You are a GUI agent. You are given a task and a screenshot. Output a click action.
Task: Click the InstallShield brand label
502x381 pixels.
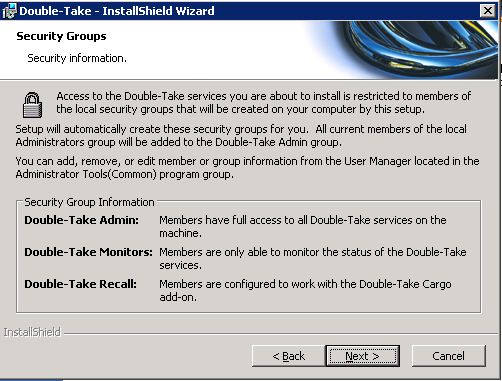[x=32, y=332]
